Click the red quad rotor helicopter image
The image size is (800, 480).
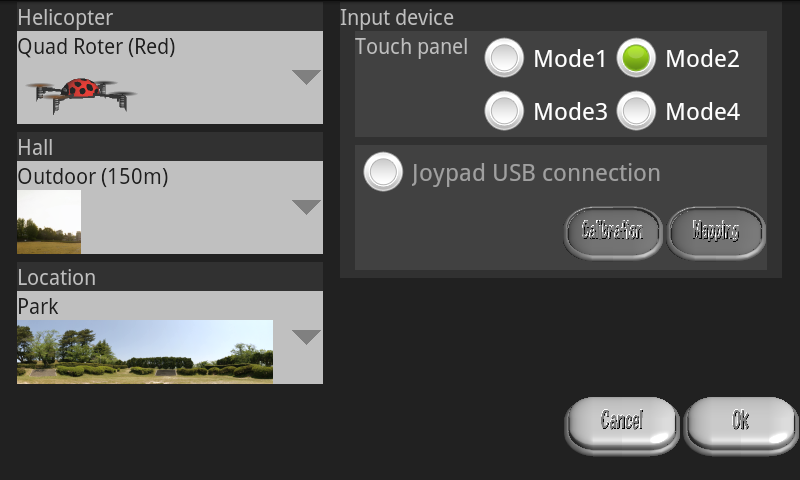coord(82,92)
